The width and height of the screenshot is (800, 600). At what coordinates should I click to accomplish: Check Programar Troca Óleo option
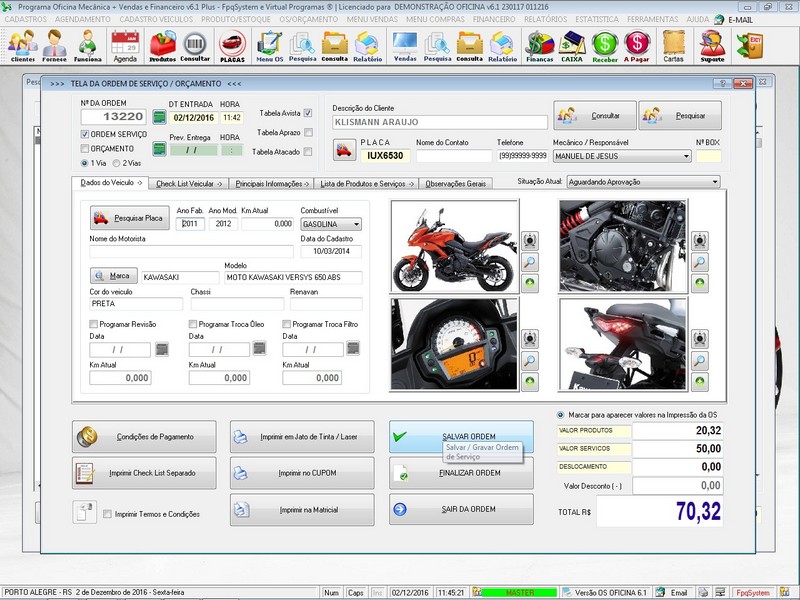[194, 324]
